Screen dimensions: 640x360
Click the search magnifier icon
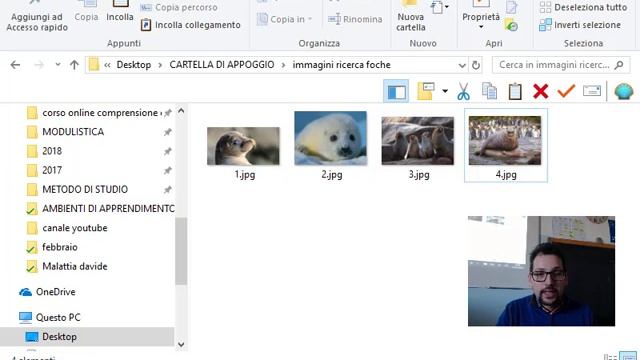(x=619, y=65)
